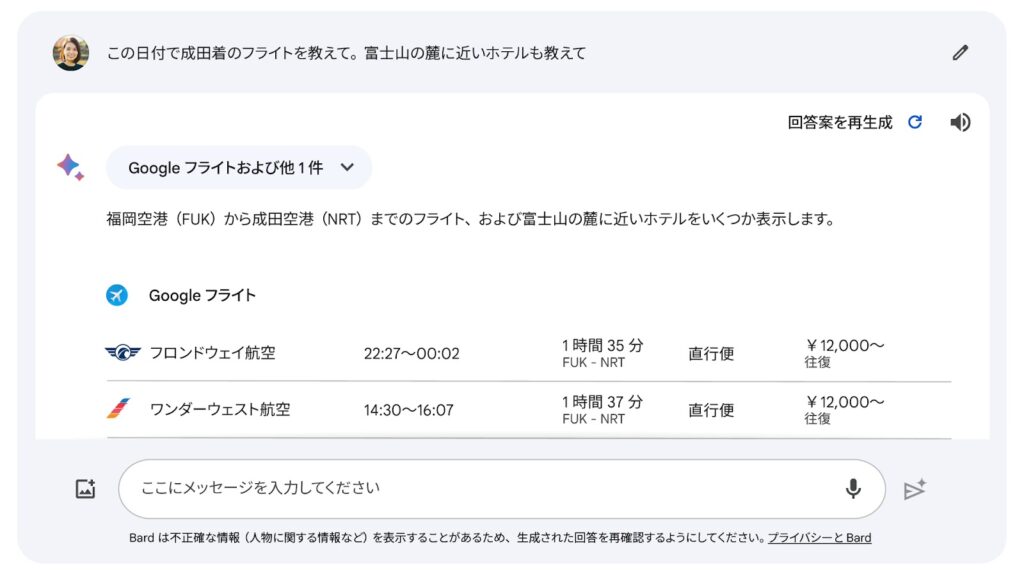
Task: Click the price in the ワンダーウェスト航空 row
Action: coord(844,402)
